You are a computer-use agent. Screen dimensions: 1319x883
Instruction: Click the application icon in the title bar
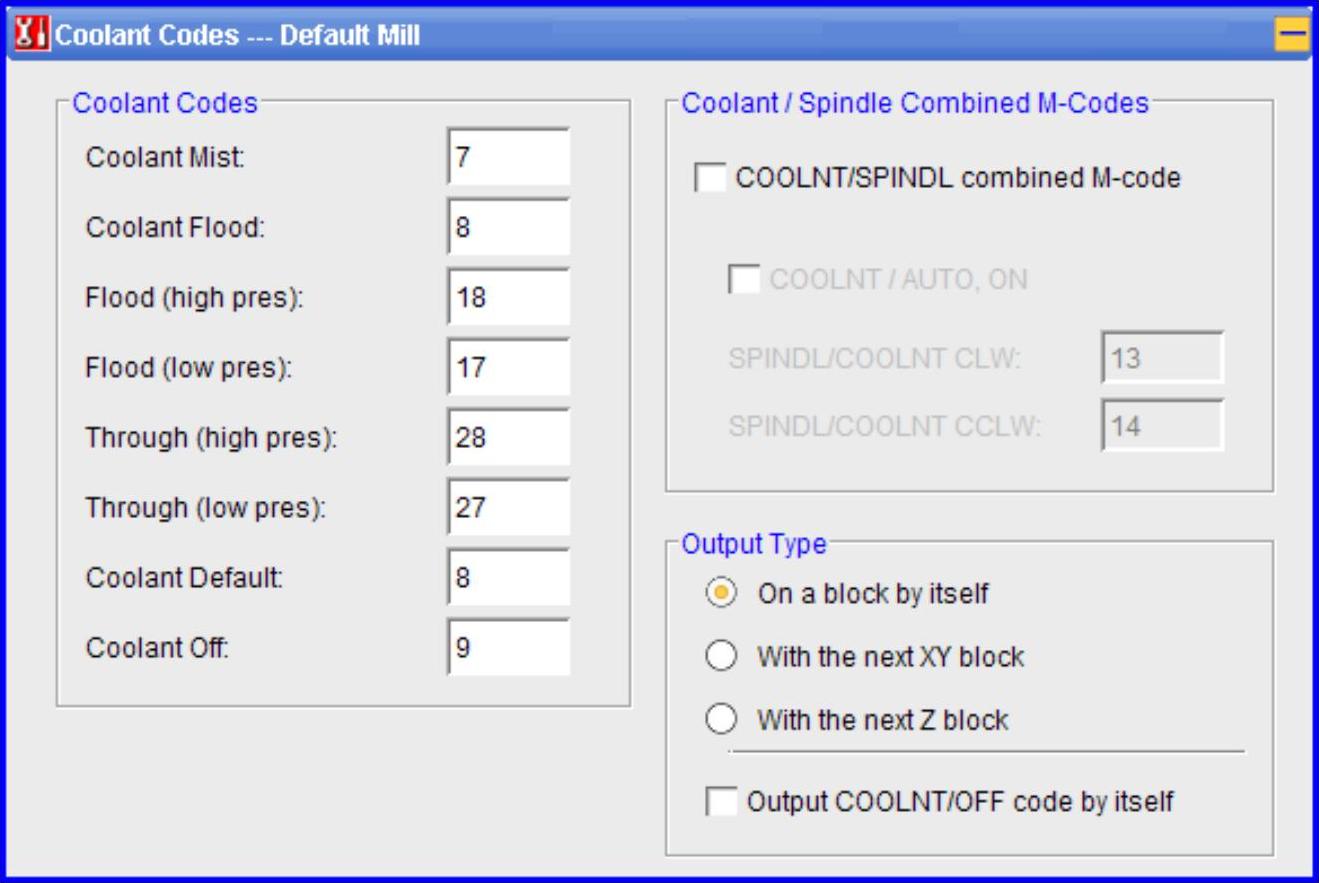pyautogui.click(x=30, y=38)
